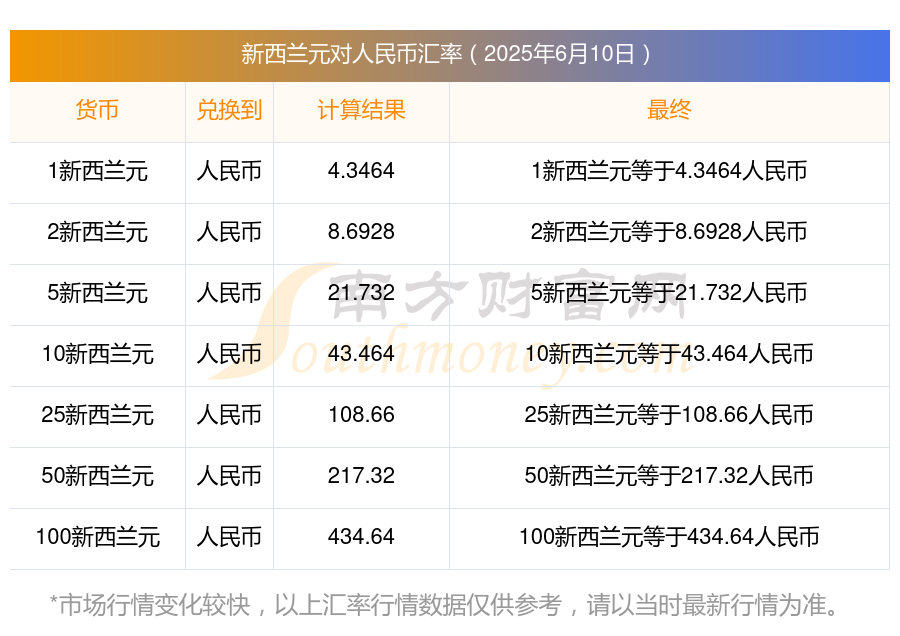Image resolution: width=900 pixels, height=636 pixels.
Task: Click the disclaimer note '*市场行情变化较快…'
Action: [446, 606]
